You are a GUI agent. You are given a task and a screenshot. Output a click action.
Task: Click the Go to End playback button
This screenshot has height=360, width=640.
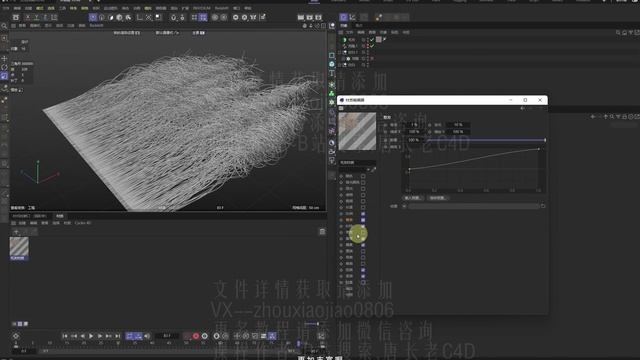(x=117, y=336)
